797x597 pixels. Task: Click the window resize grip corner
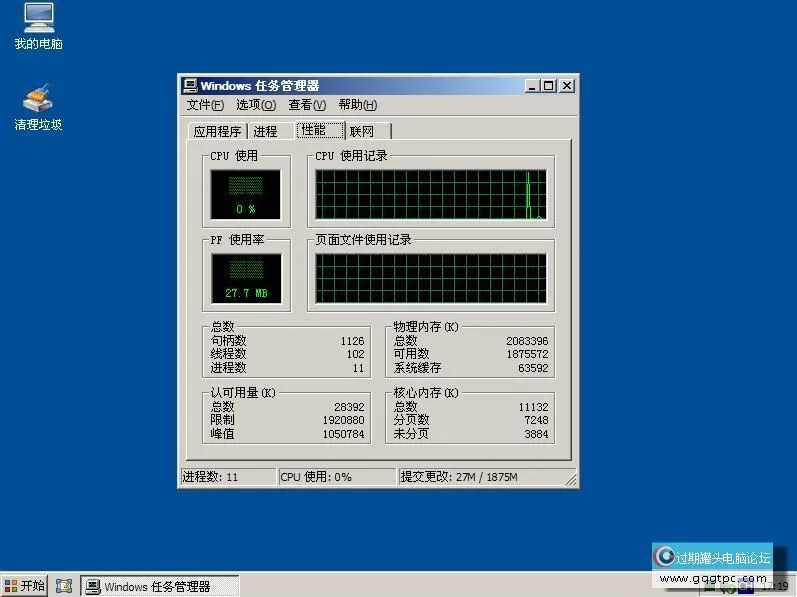tap(571, 479)
